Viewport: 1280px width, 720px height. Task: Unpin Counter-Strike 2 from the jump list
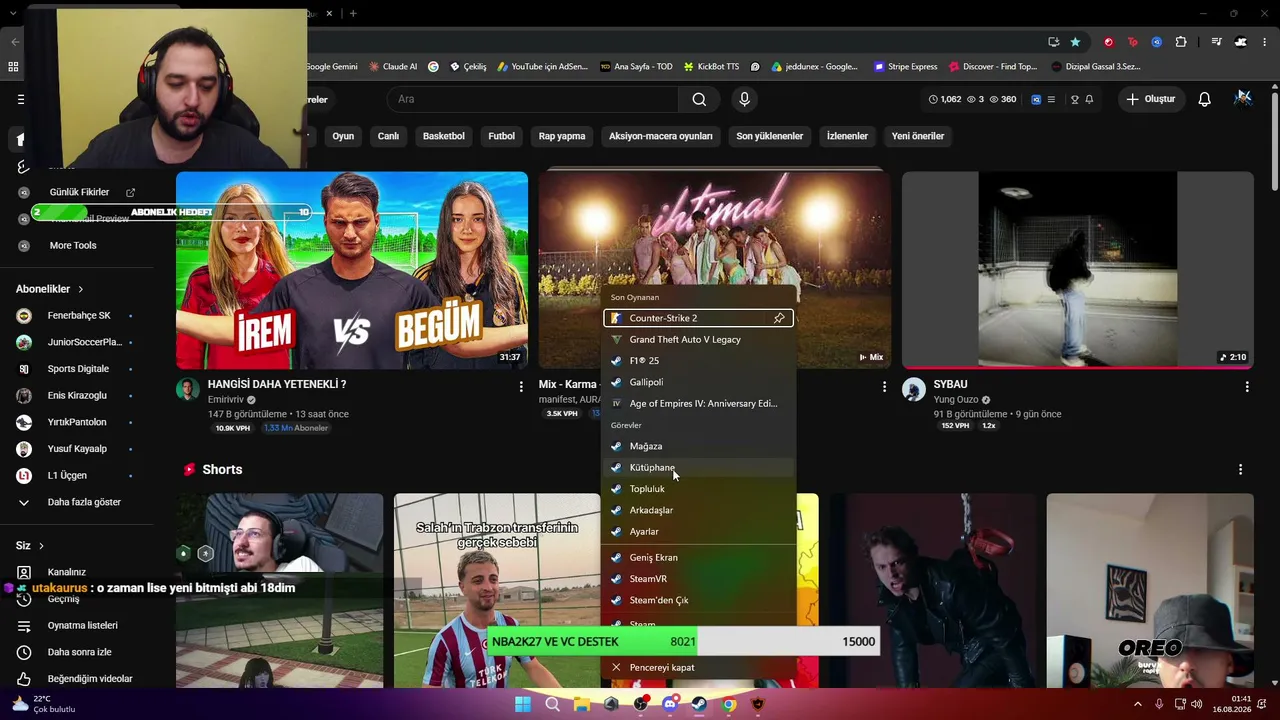(779, 318)
